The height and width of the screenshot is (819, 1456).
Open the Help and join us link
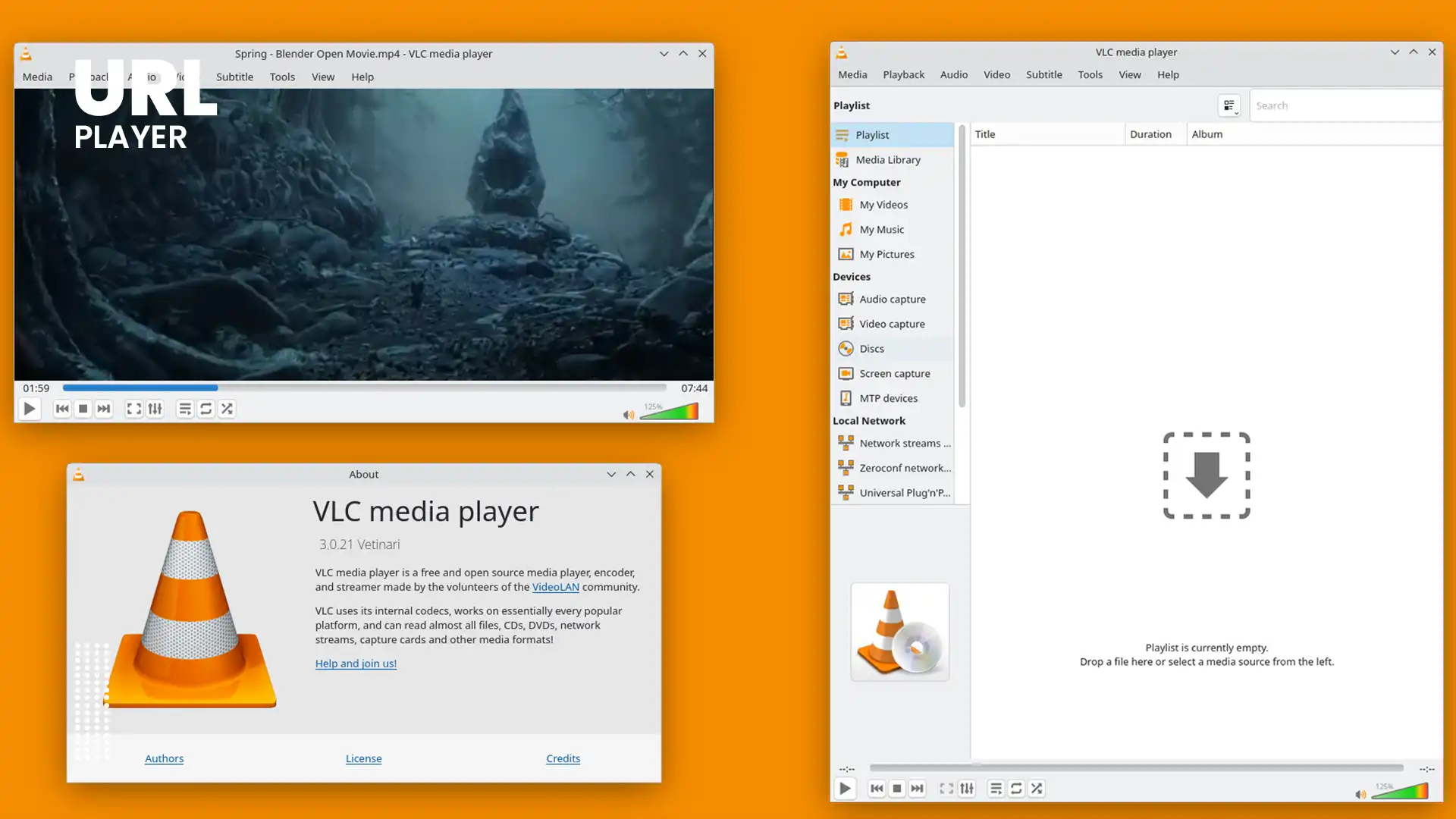click(x=356, y=664)
